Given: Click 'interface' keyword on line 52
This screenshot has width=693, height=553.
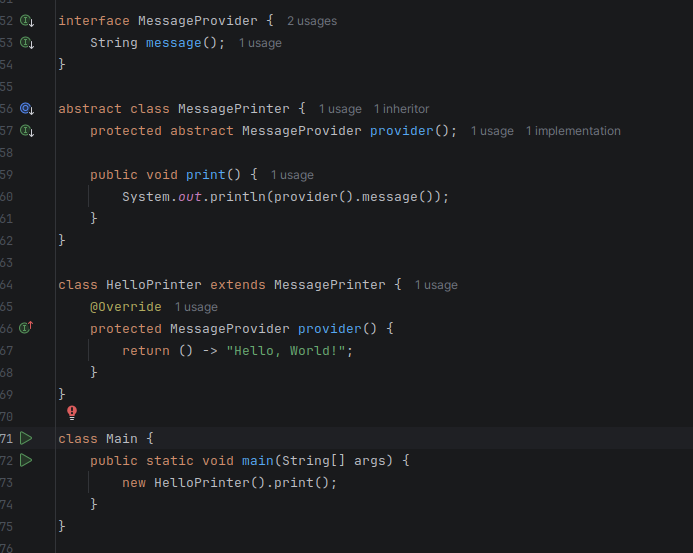Looking at the screenshot, I should pyautogui.click(x=94, y=21).
